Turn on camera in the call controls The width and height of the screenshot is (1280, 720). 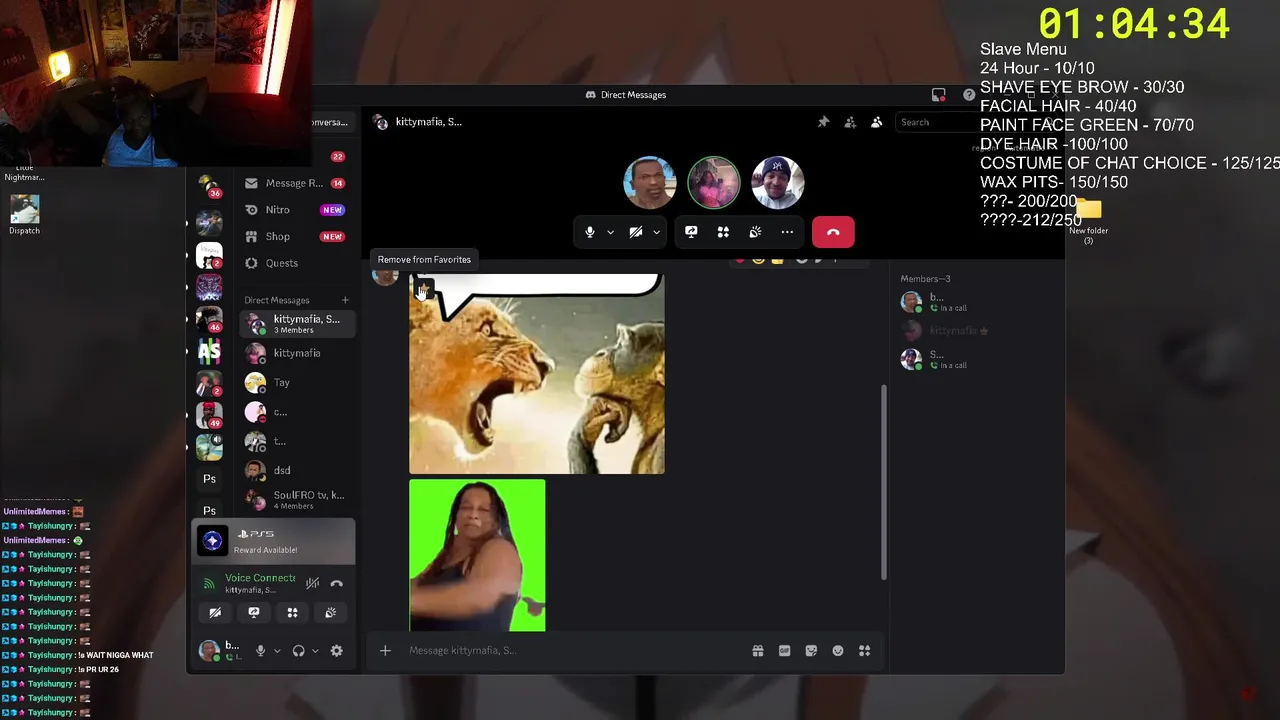tap(636, 232)
